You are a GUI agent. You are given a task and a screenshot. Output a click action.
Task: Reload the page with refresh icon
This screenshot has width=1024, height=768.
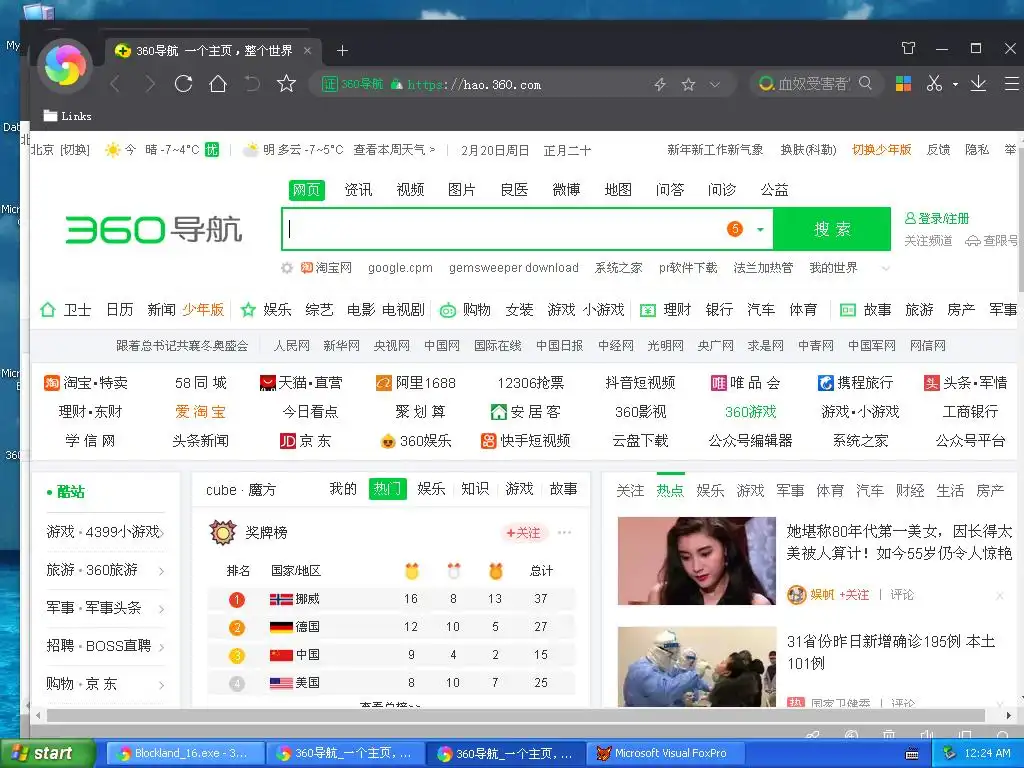(x=184, y=84)
